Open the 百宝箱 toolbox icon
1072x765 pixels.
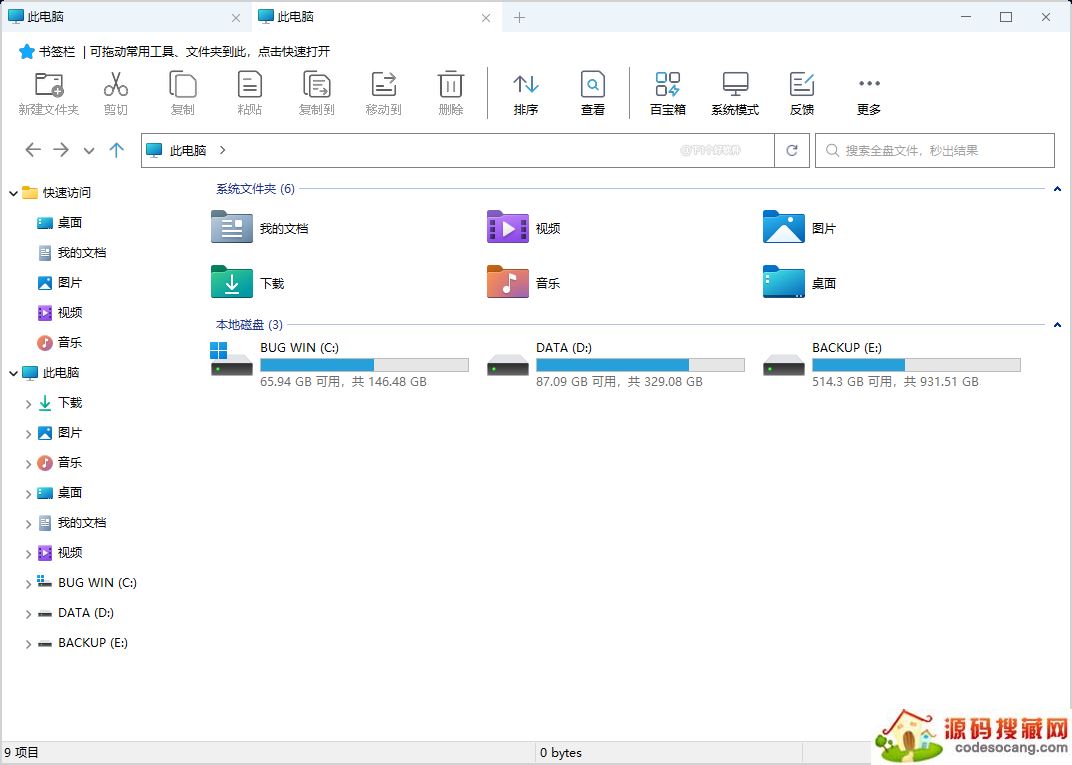click(x=667, y=85)
